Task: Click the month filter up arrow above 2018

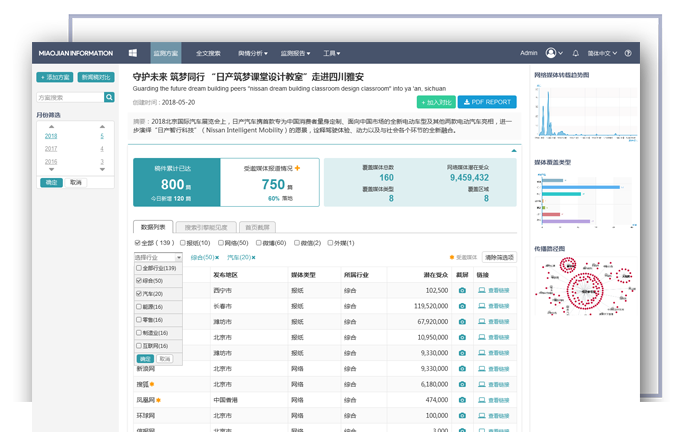Action: (52, 127)
